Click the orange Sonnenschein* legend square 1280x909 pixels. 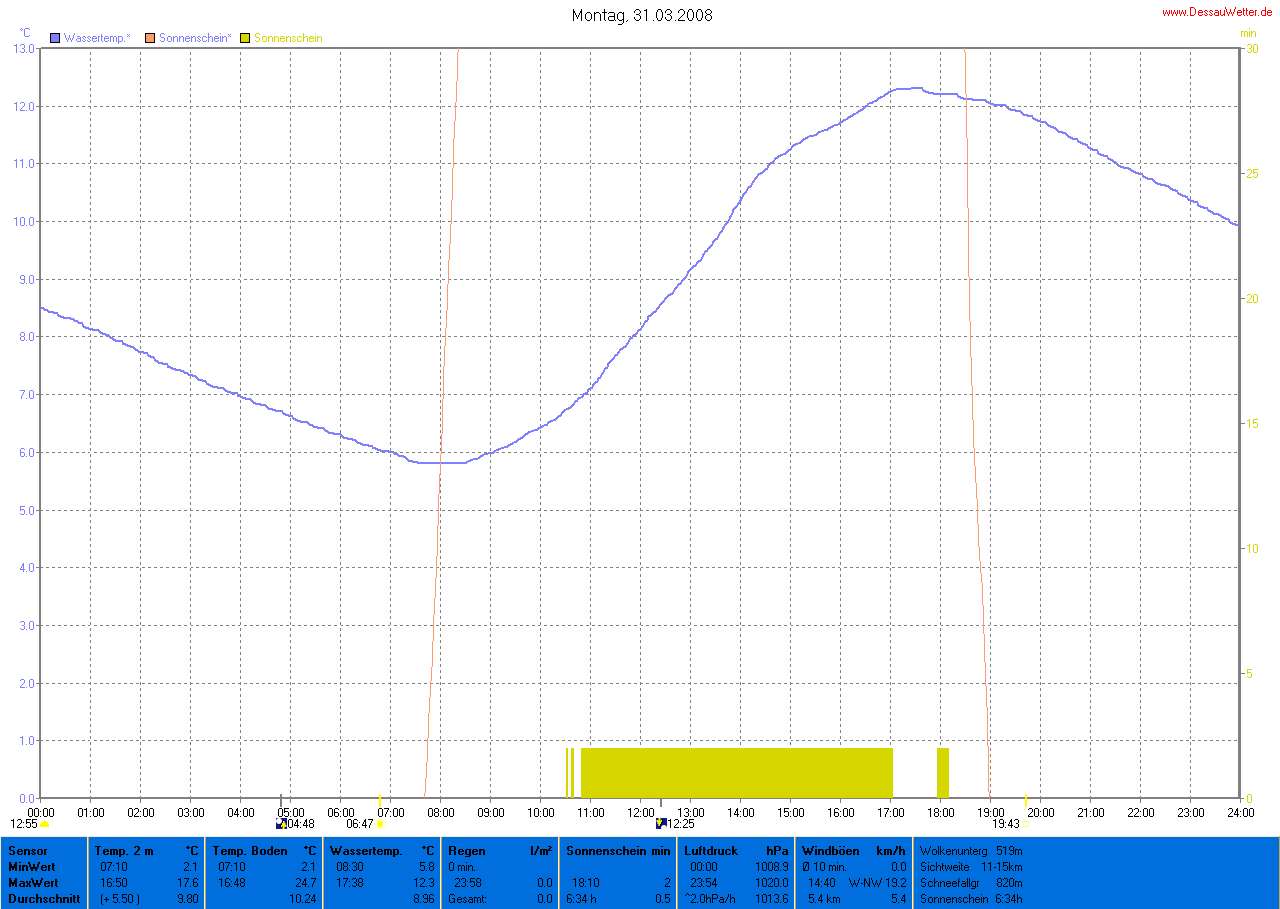(x=150, y=38)
